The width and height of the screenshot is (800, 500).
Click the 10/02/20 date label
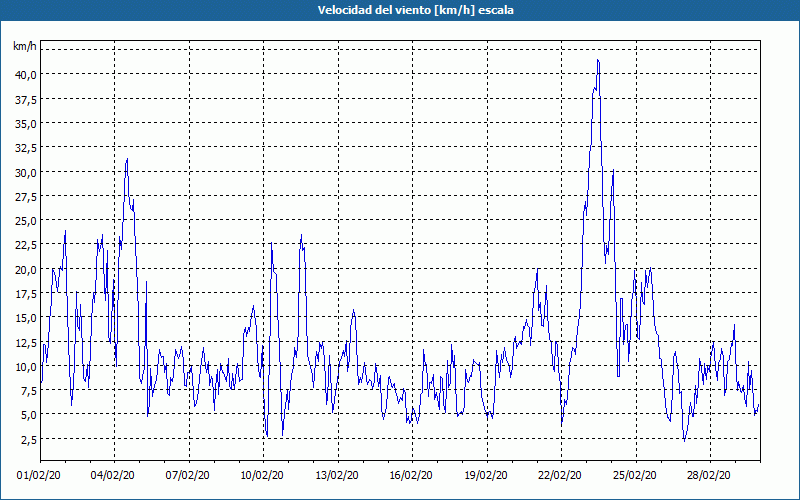[262, 475]
